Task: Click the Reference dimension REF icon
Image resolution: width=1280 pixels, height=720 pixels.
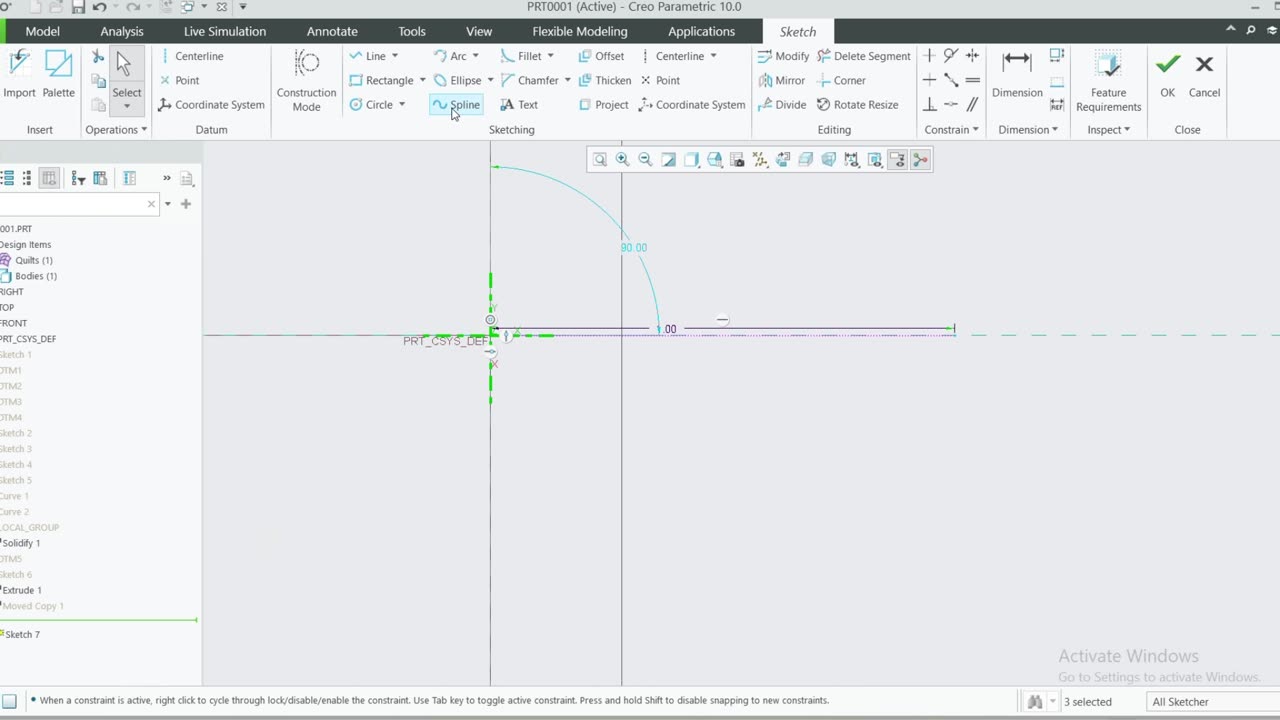Action: click(1057, 104)
